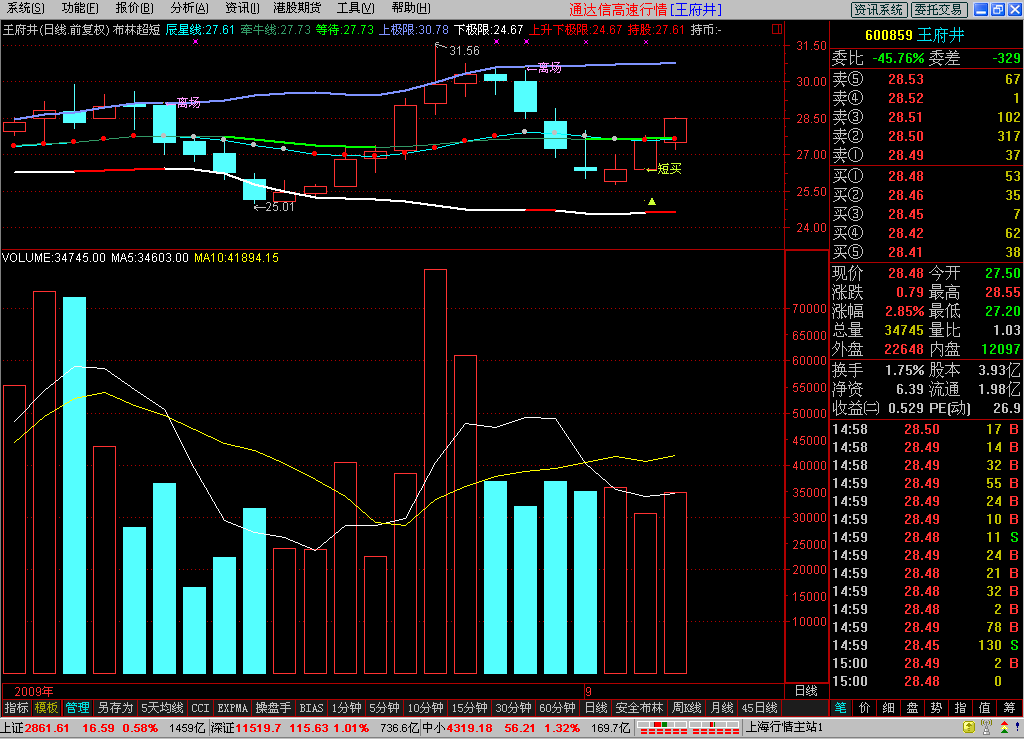Switch to 1分钟 period

346,708
